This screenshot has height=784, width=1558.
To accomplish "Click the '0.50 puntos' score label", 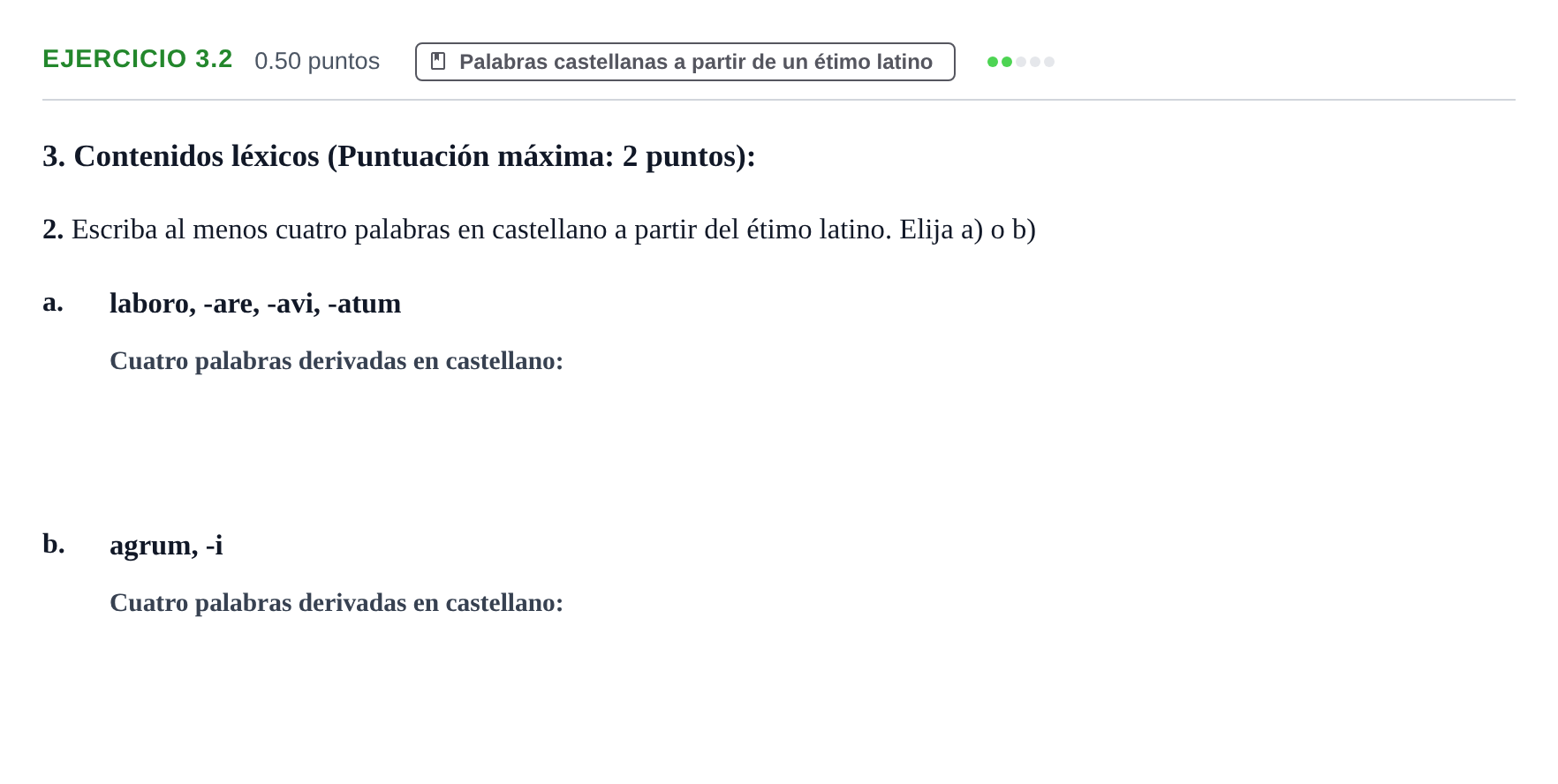I will [x=317, y=61].
